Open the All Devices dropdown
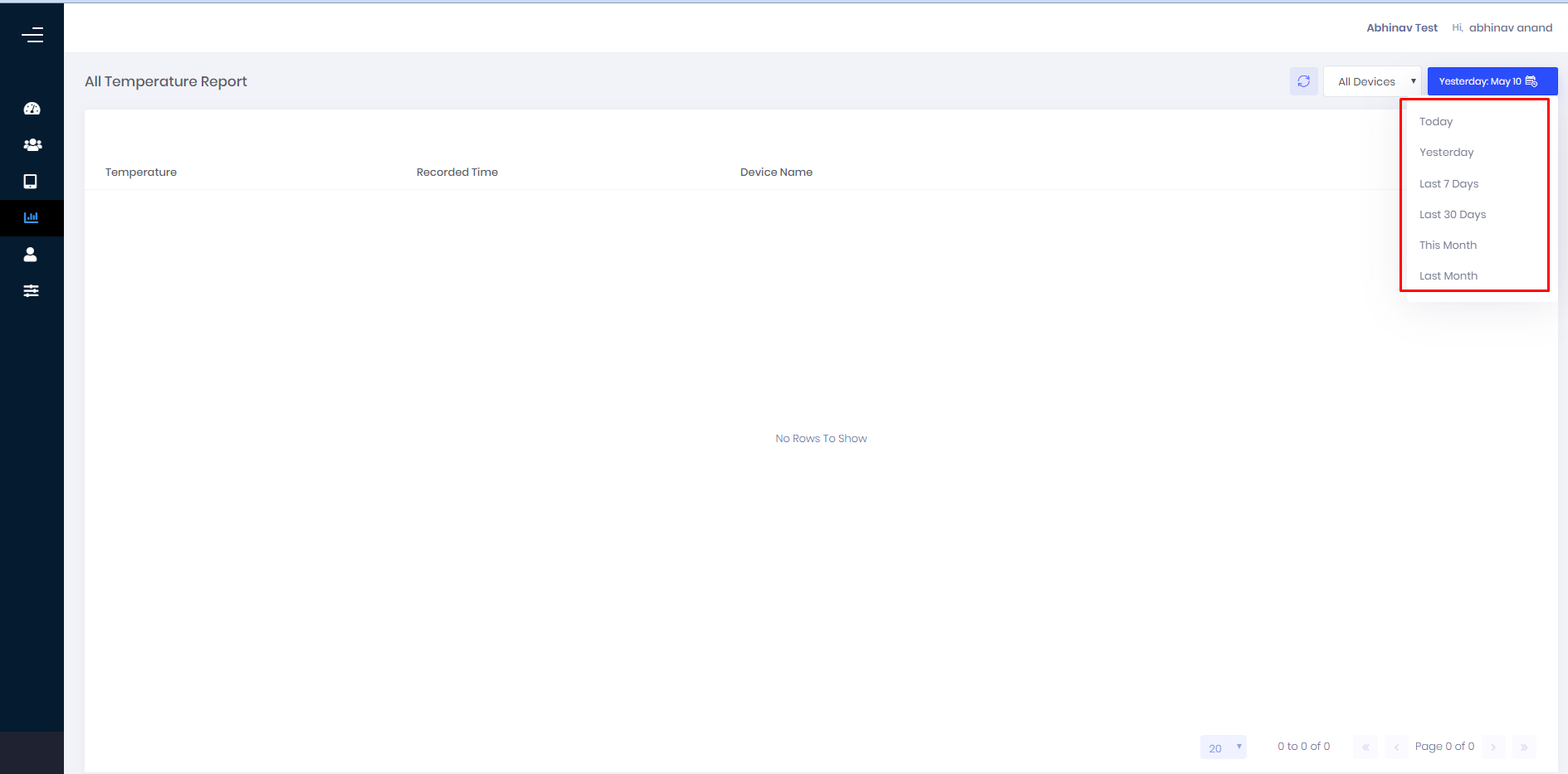Viewport: 1568px width, 774px height. [x=1372, y=81]
